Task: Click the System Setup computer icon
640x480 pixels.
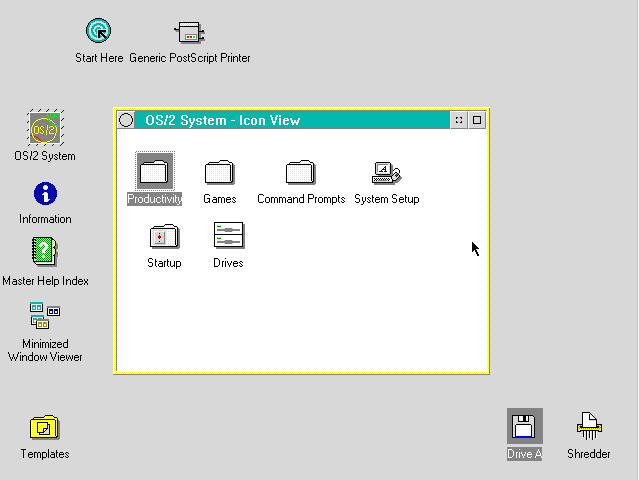Action: click(387, 172)
